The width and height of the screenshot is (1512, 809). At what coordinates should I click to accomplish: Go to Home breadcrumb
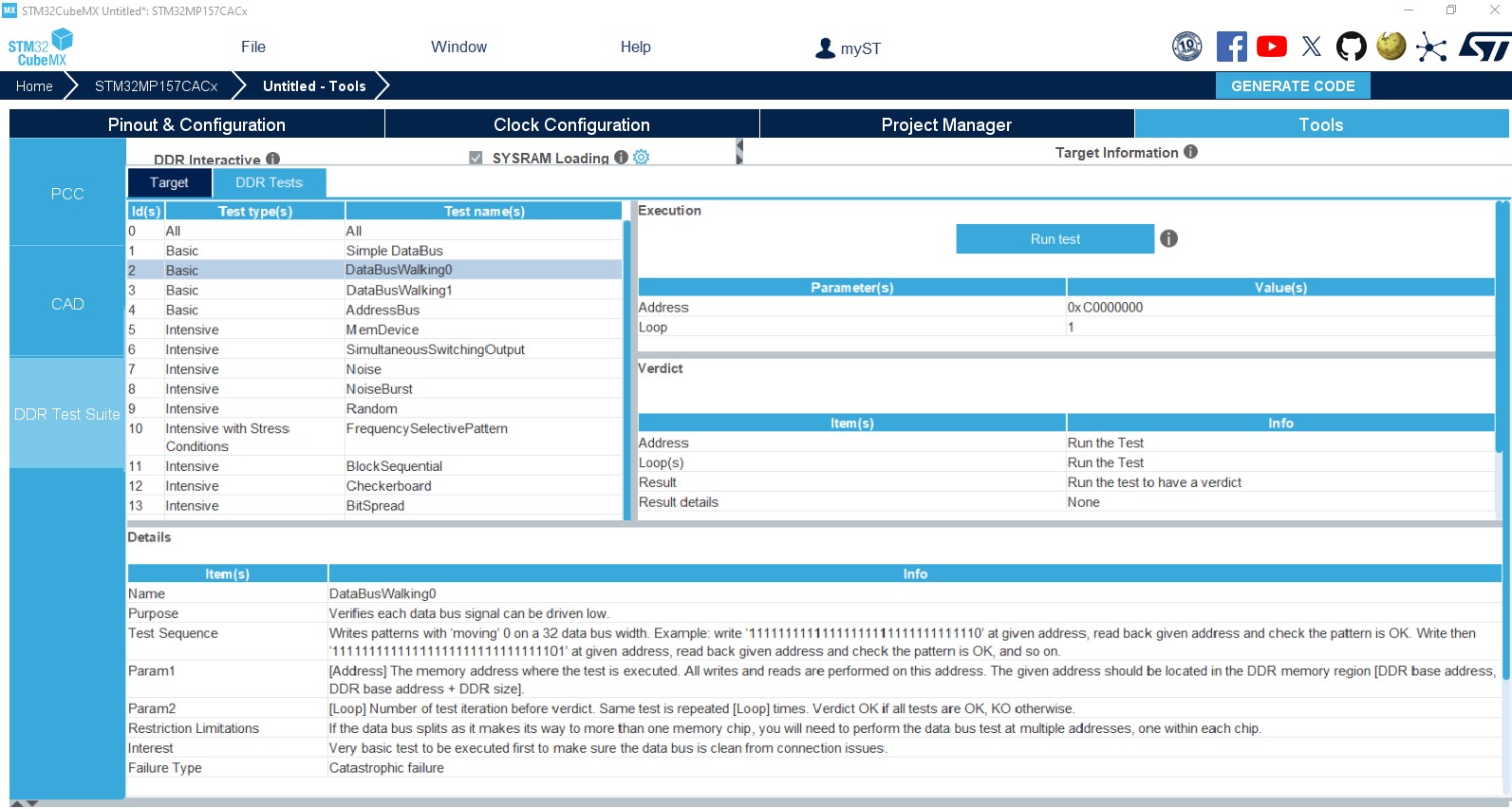34,86
